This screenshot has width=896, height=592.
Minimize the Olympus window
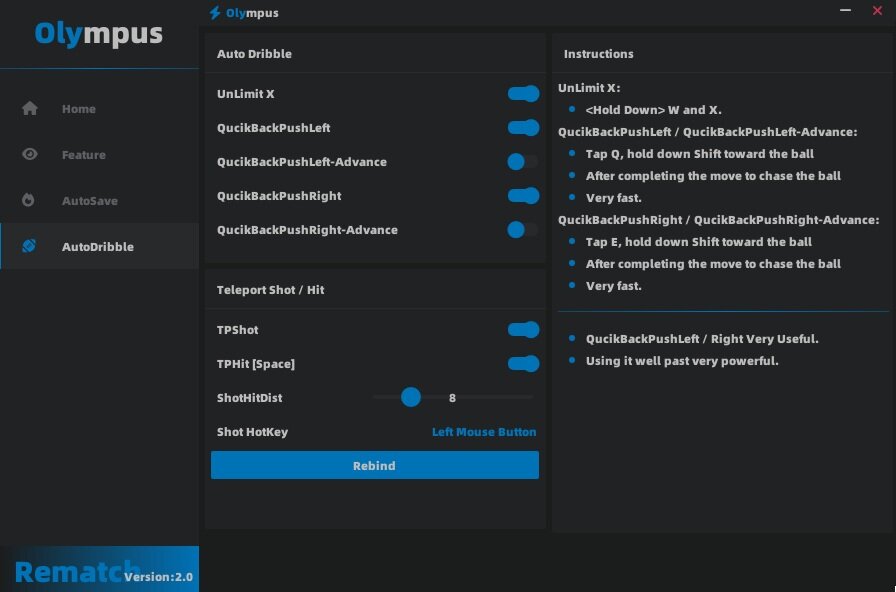(845, 10)
